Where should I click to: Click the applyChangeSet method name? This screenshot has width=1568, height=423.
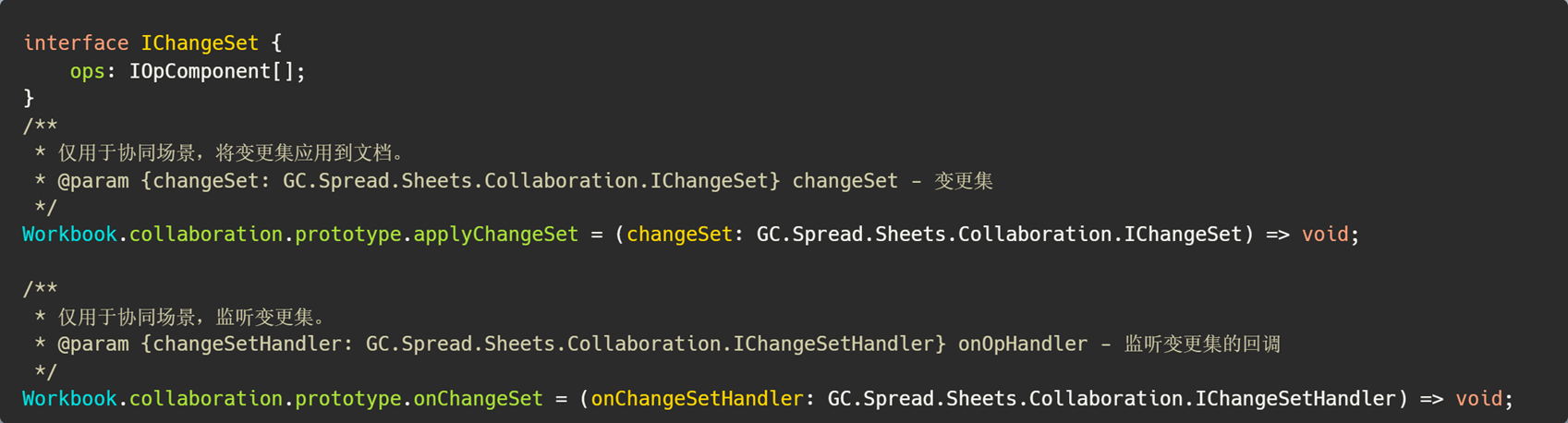[496, 235]
